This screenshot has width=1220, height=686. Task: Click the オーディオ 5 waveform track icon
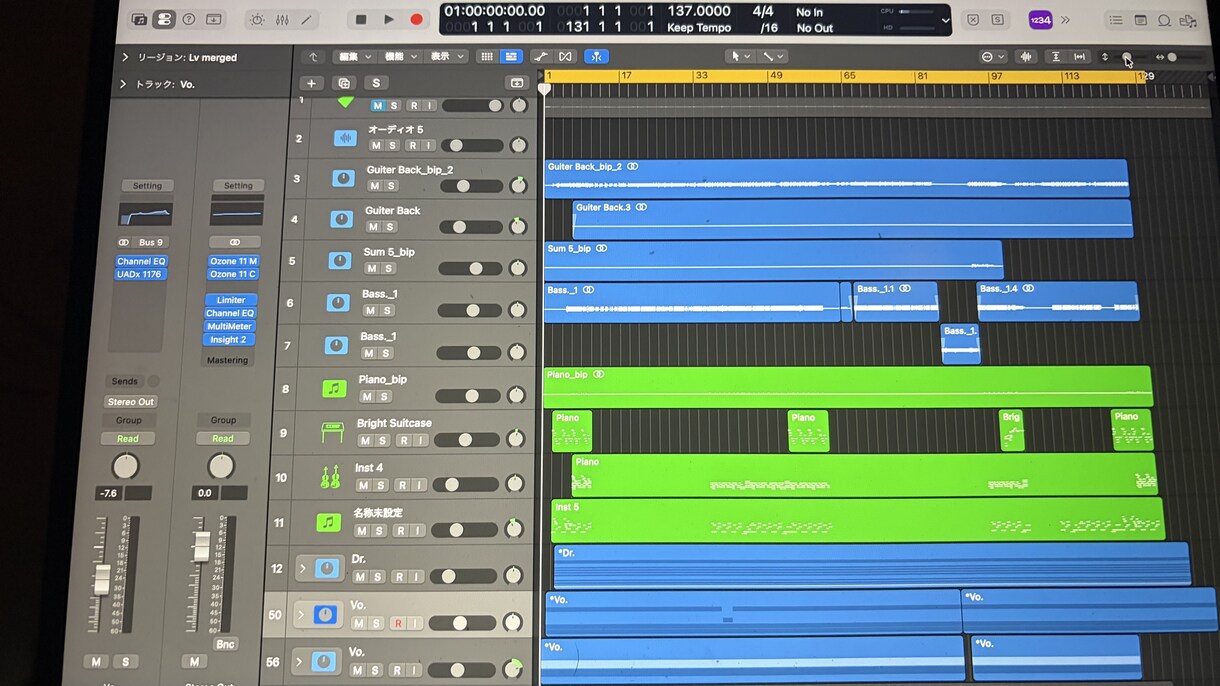coord(345,139)
